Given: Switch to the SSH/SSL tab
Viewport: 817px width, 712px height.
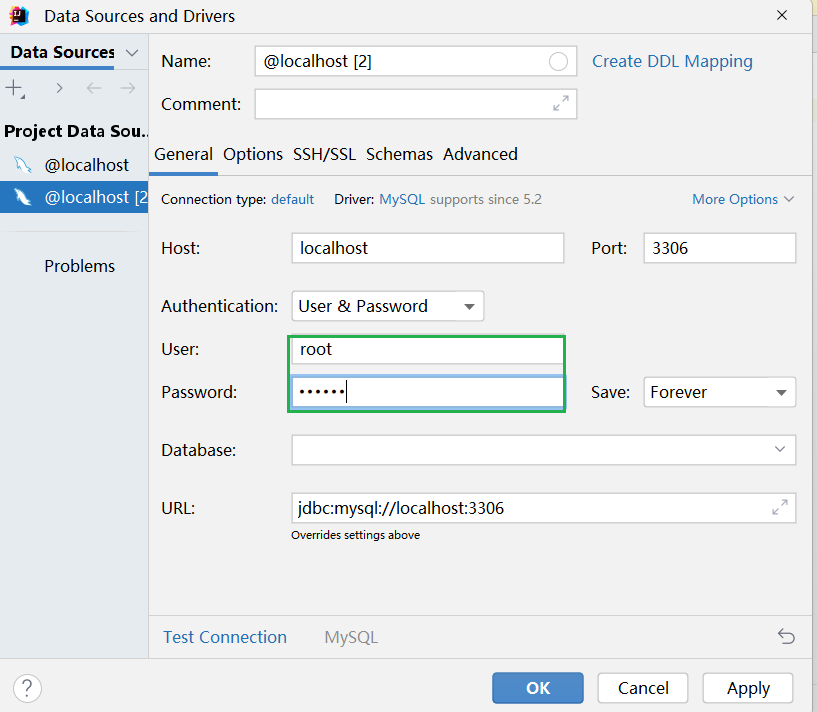Looking at the screenshot, I should point(324,154).
